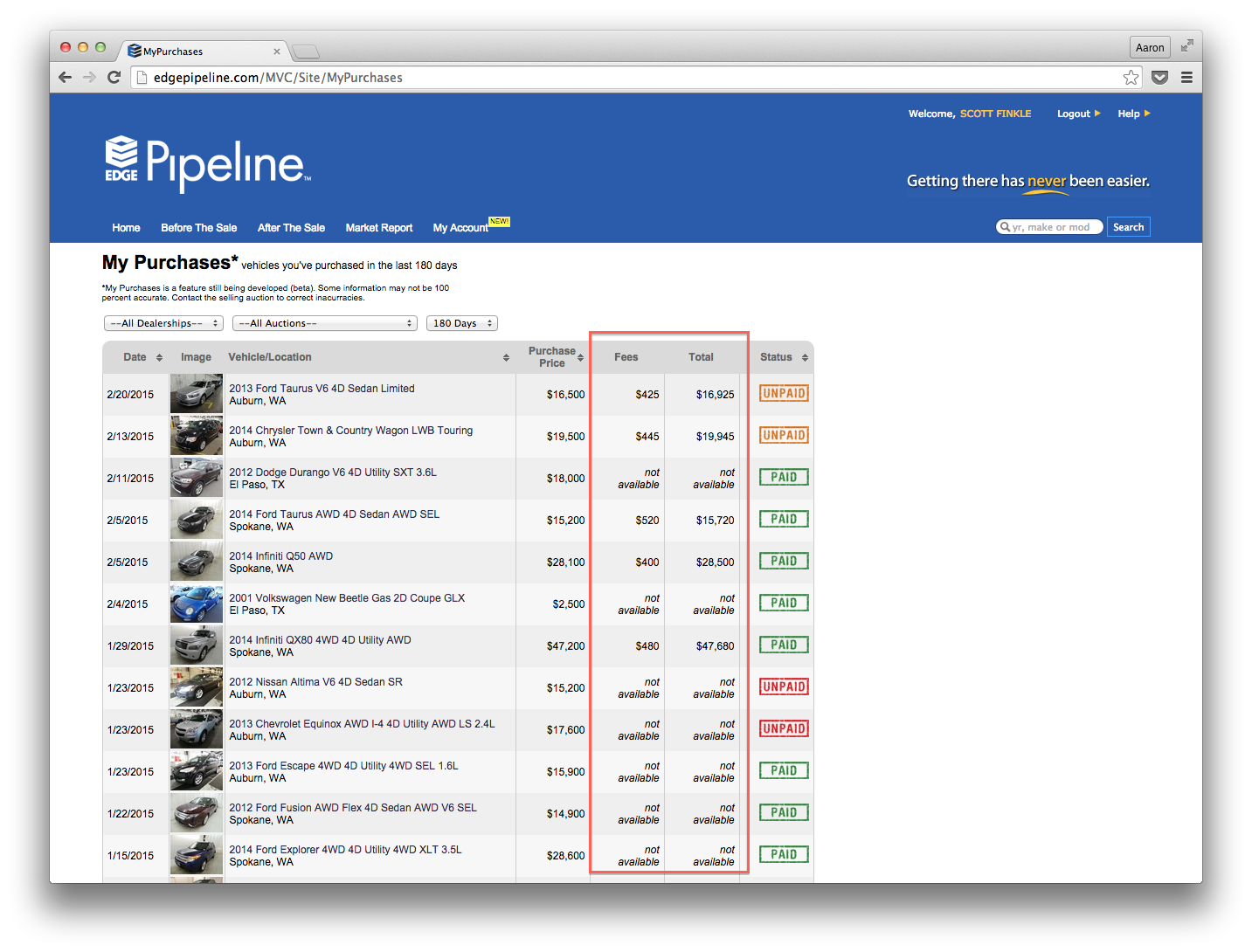The image size is (1252, 952).
Task: Click the 2013 Ford Taurus V6 4D Sedan Limited text
Action: click(x=322, y=389)
